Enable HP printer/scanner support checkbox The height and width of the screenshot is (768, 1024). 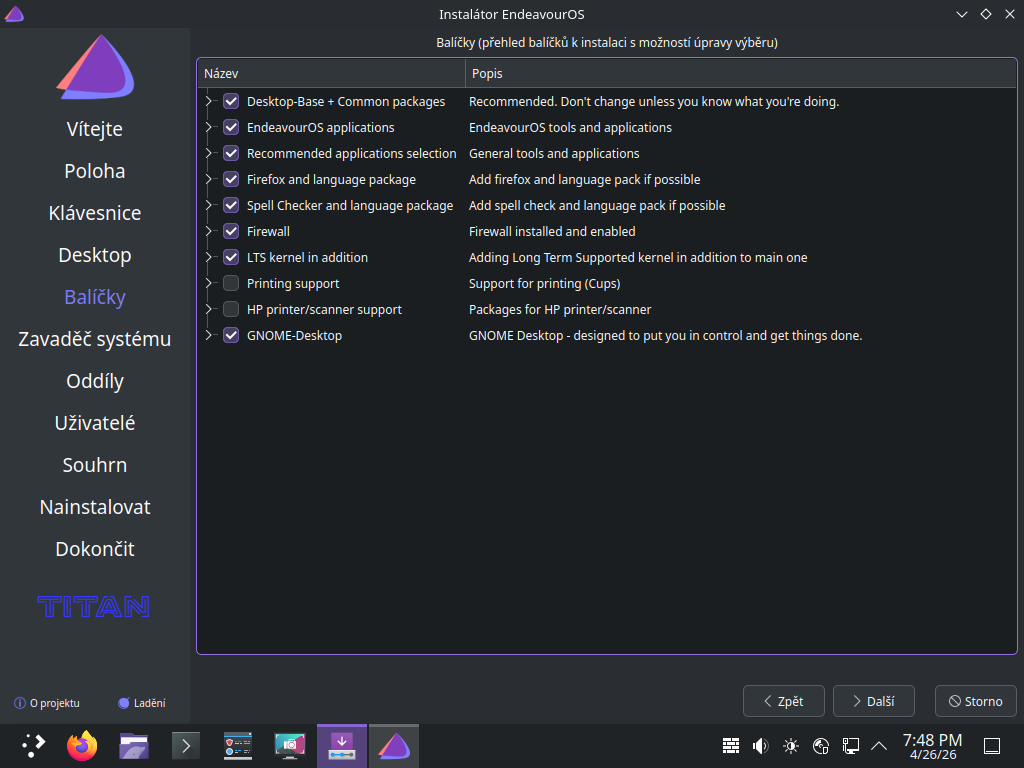pos(231,309)
